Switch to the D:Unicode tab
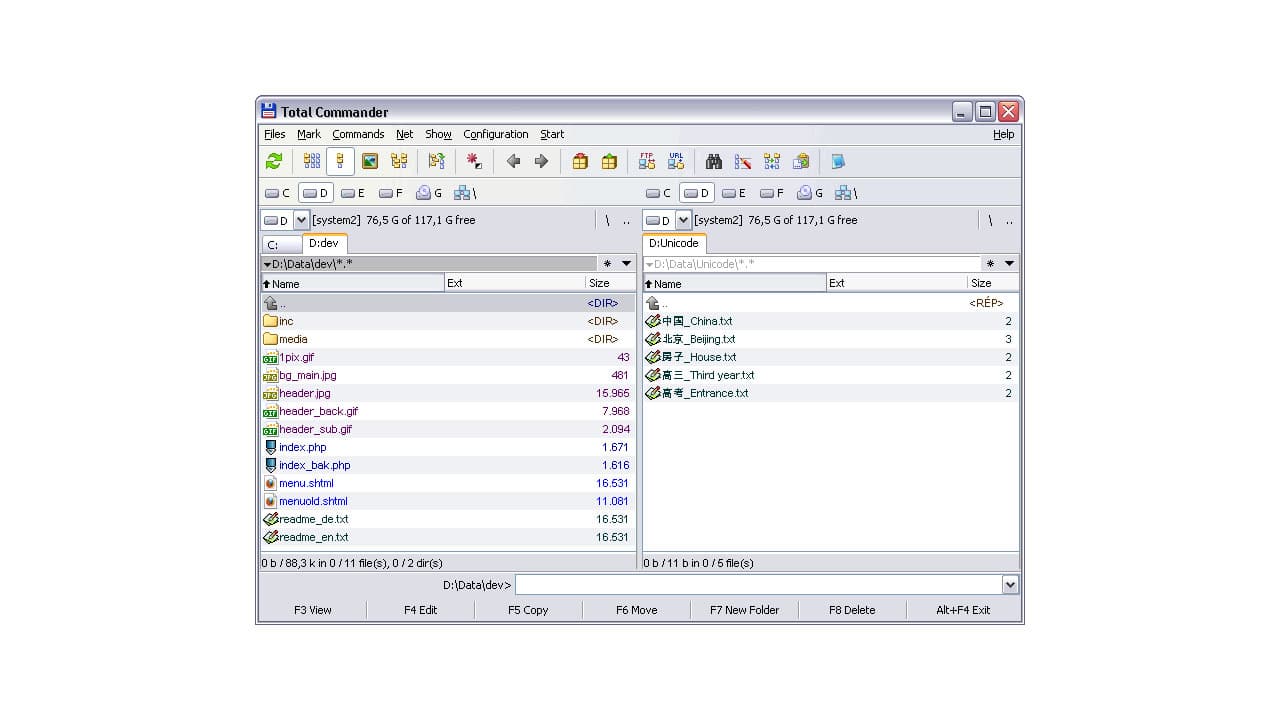This screenshot has width=1280, height=720. (673, 243)
